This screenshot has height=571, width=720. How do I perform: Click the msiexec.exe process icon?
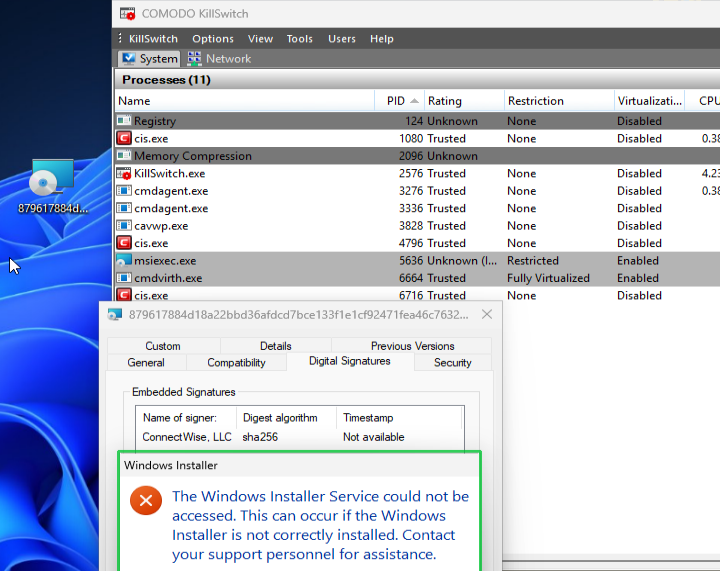(x=124, y=261)
